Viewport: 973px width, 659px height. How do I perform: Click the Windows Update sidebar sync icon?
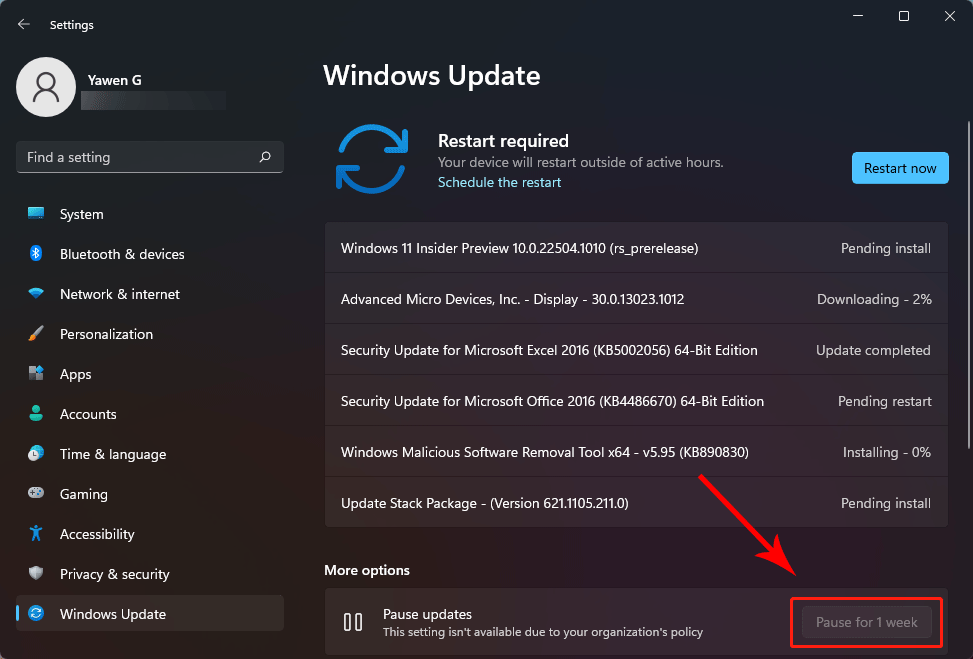click(x=36, y=613)
